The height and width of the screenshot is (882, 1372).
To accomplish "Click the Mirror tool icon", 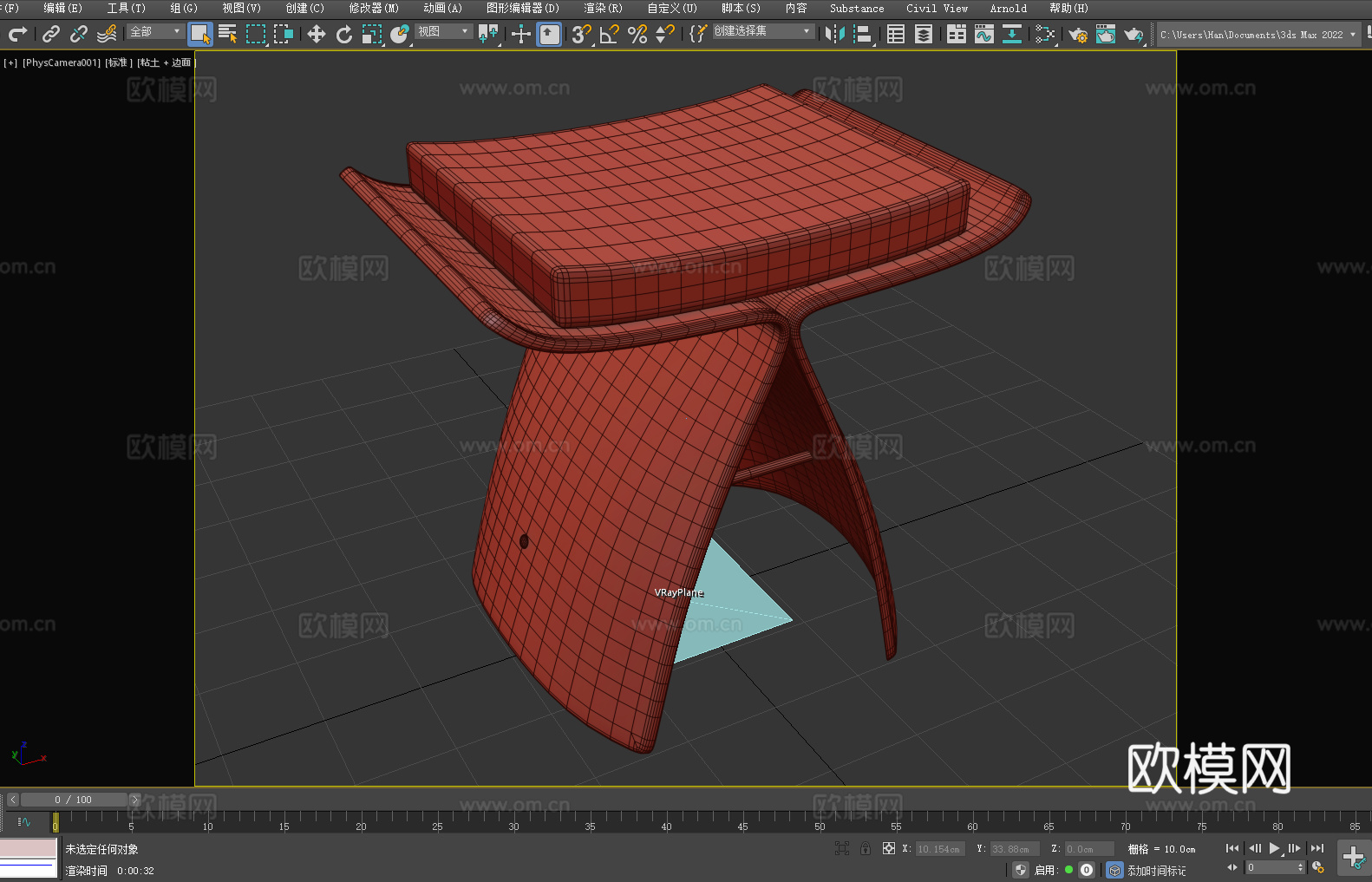I will point(835,34).
